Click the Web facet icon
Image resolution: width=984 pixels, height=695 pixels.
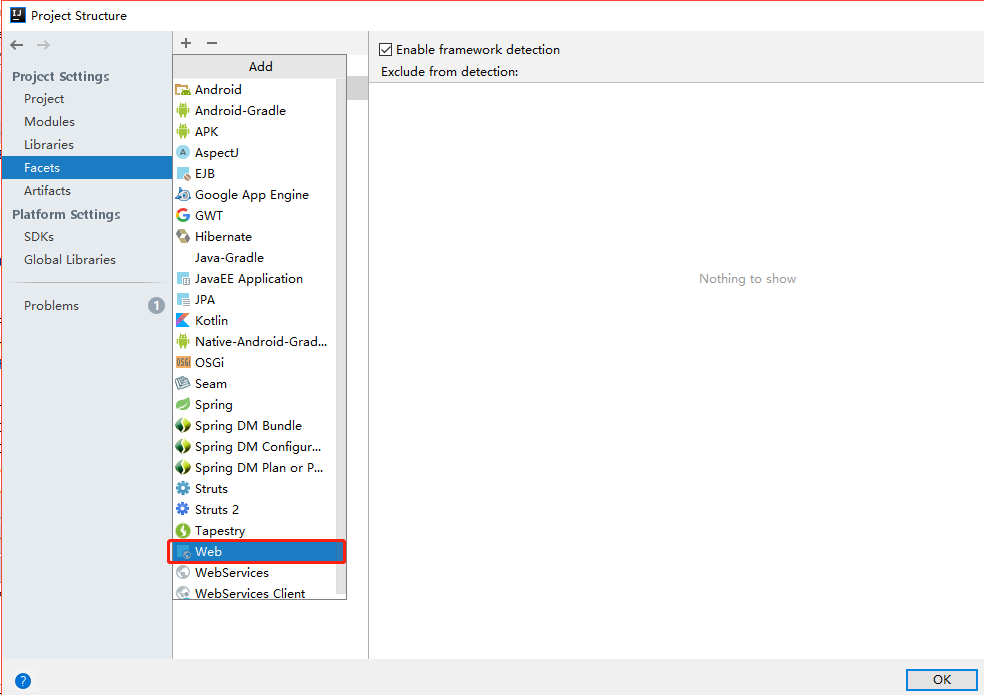183,552
